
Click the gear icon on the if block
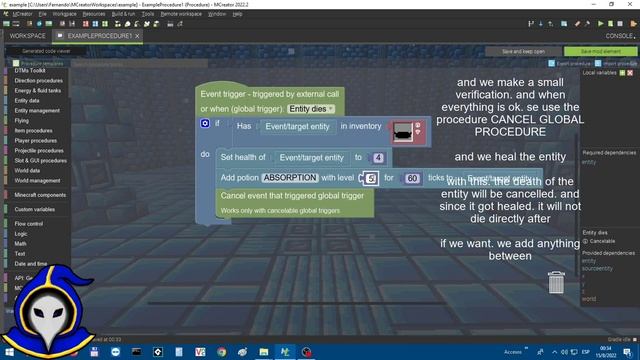[x=205, y=123]
